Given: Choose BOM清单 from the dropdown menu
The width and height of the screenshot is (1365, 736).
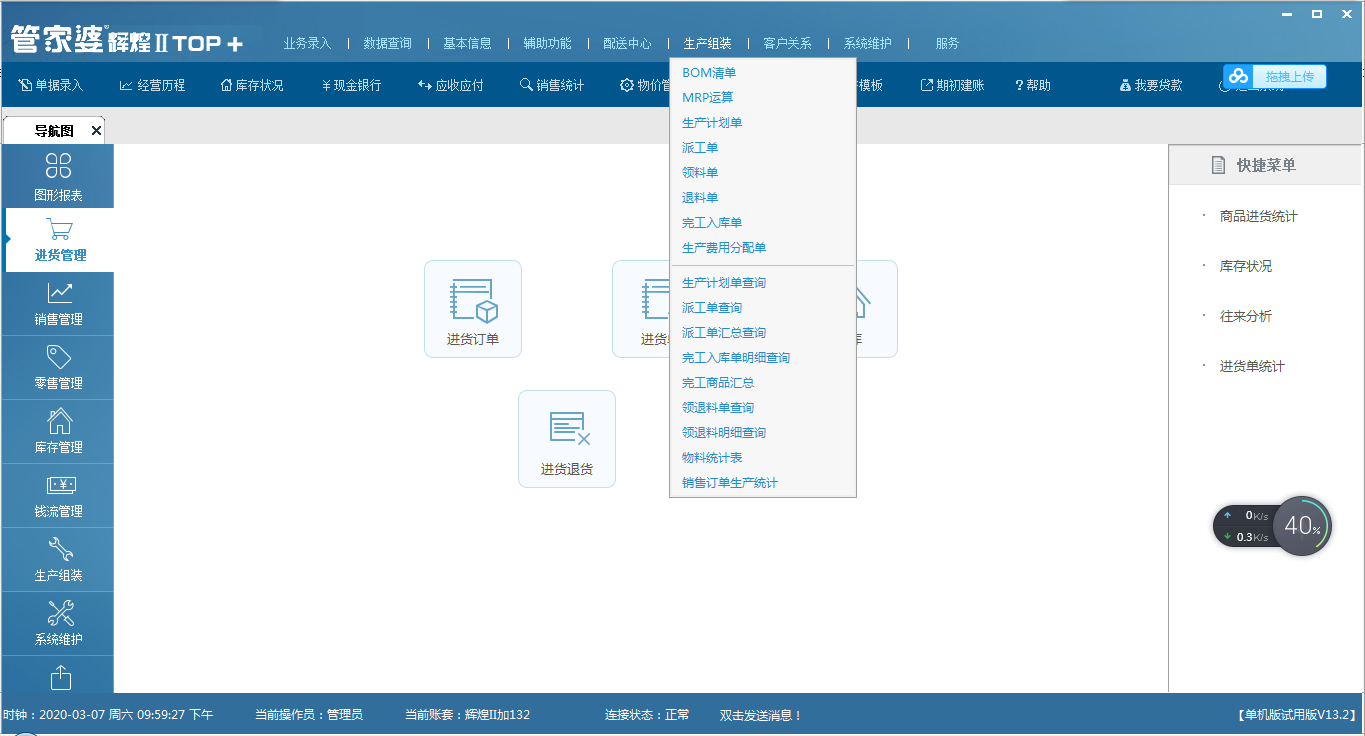Looking at the screenshot, I should click(709, 73).
